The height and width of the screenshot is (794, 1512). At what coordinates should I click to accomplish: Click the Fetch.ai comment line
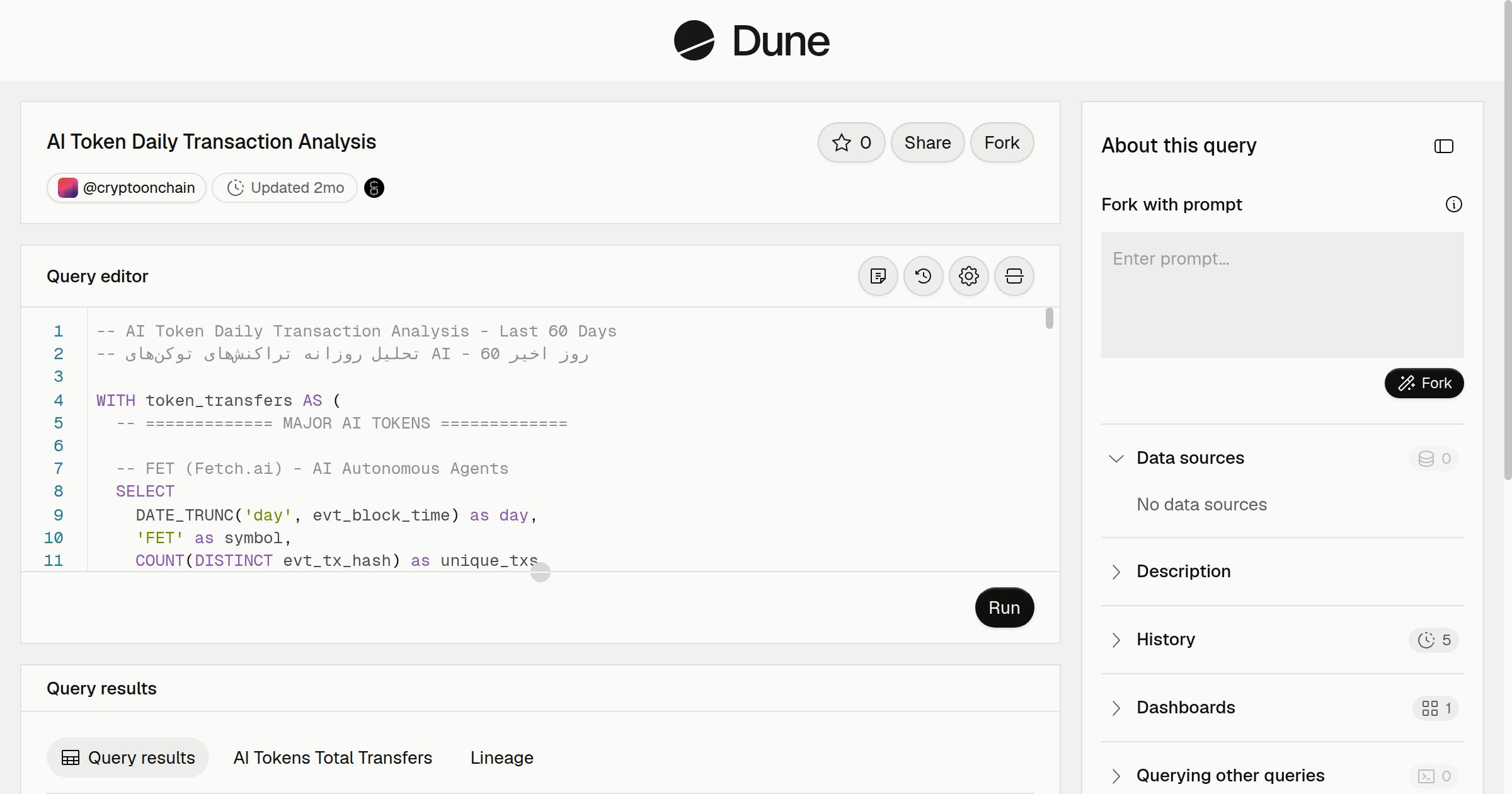(312, 468)
